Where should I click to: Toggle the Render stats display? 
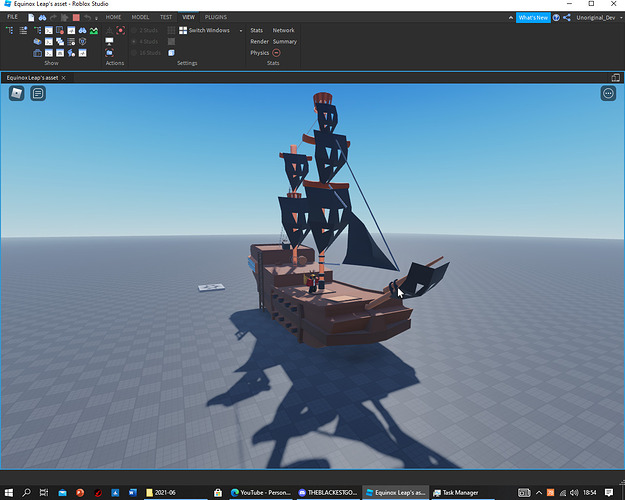pos(259,41)
